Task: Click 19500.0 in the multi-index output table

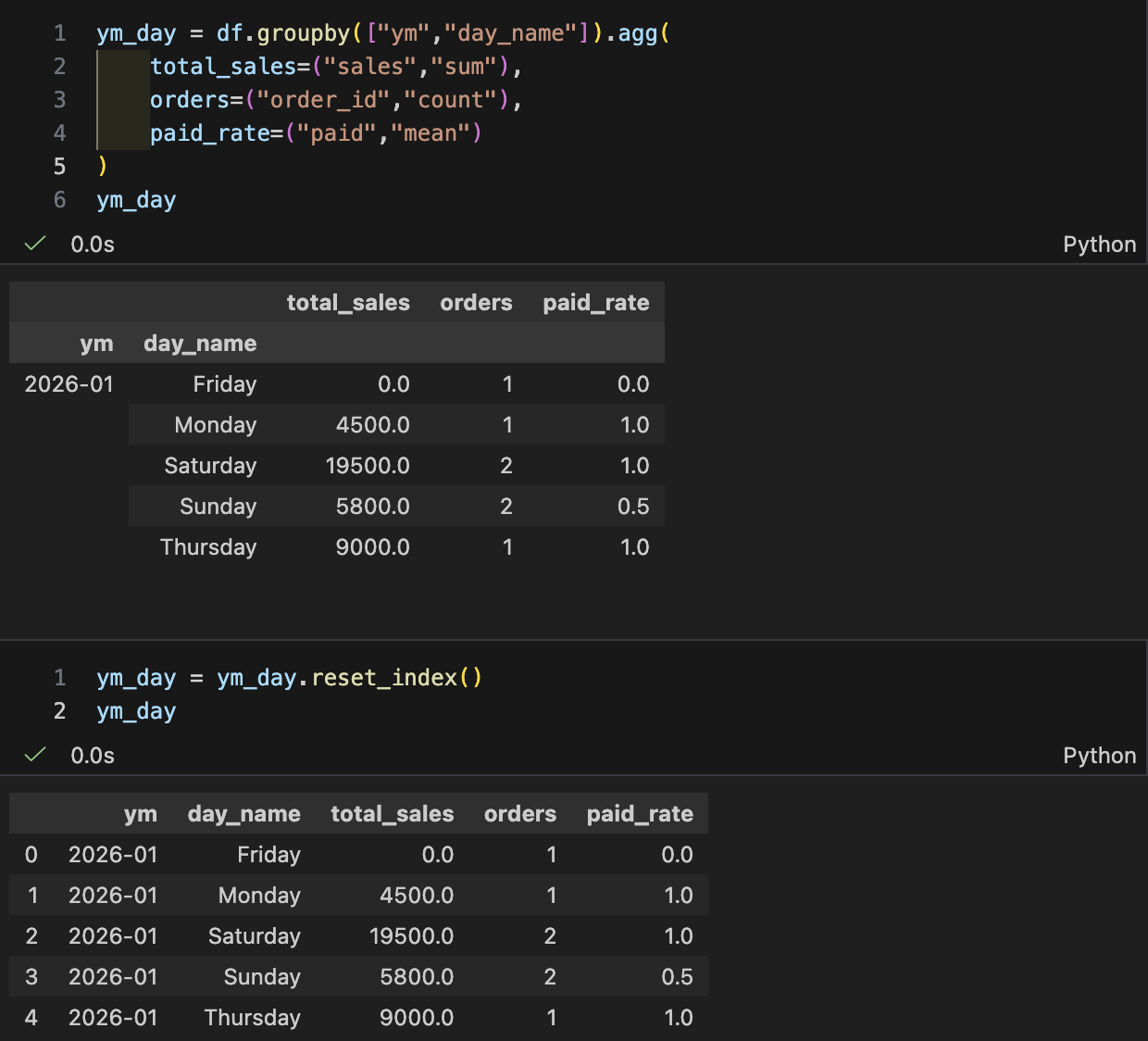Action: point(368,466)
